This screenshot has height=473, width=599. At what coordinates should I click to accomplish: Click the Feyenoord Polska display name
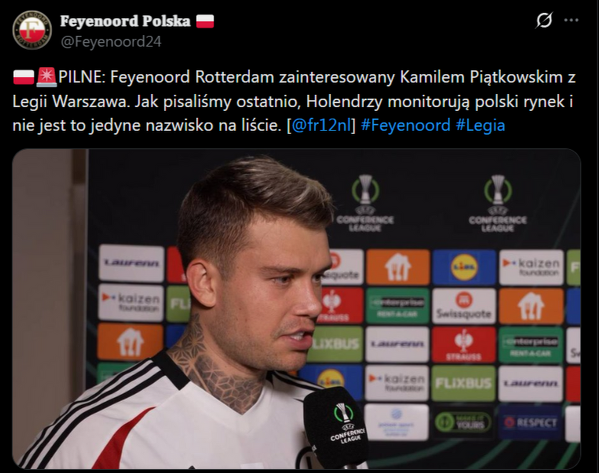tap(125, 21)
